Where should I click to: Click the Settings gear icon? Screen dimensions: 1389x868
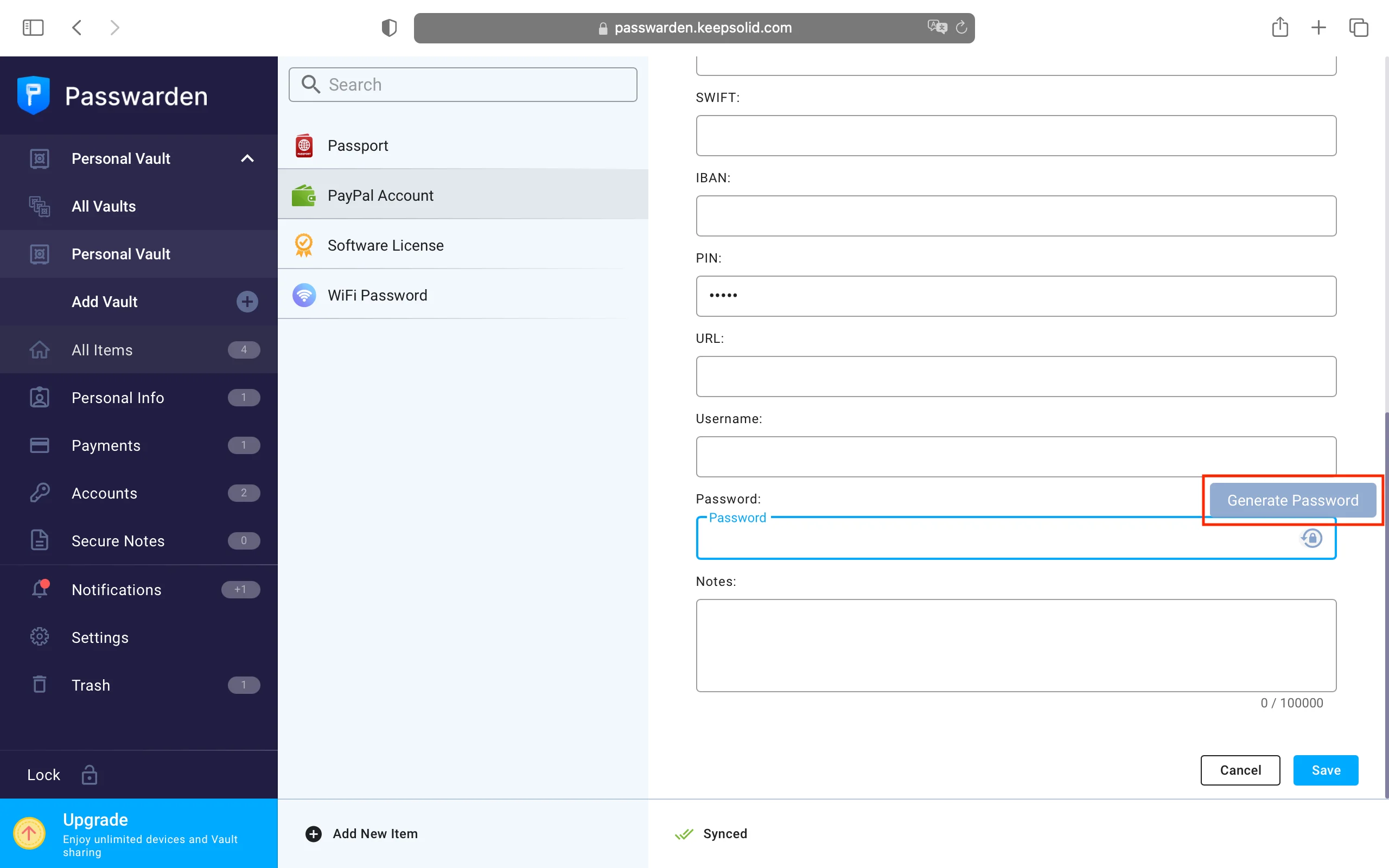point(40,637)
